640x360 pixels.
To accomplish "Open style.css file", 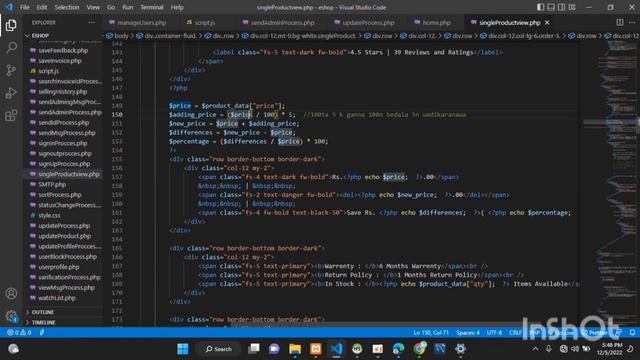I will pyautogui.click(x=49, y=215).
